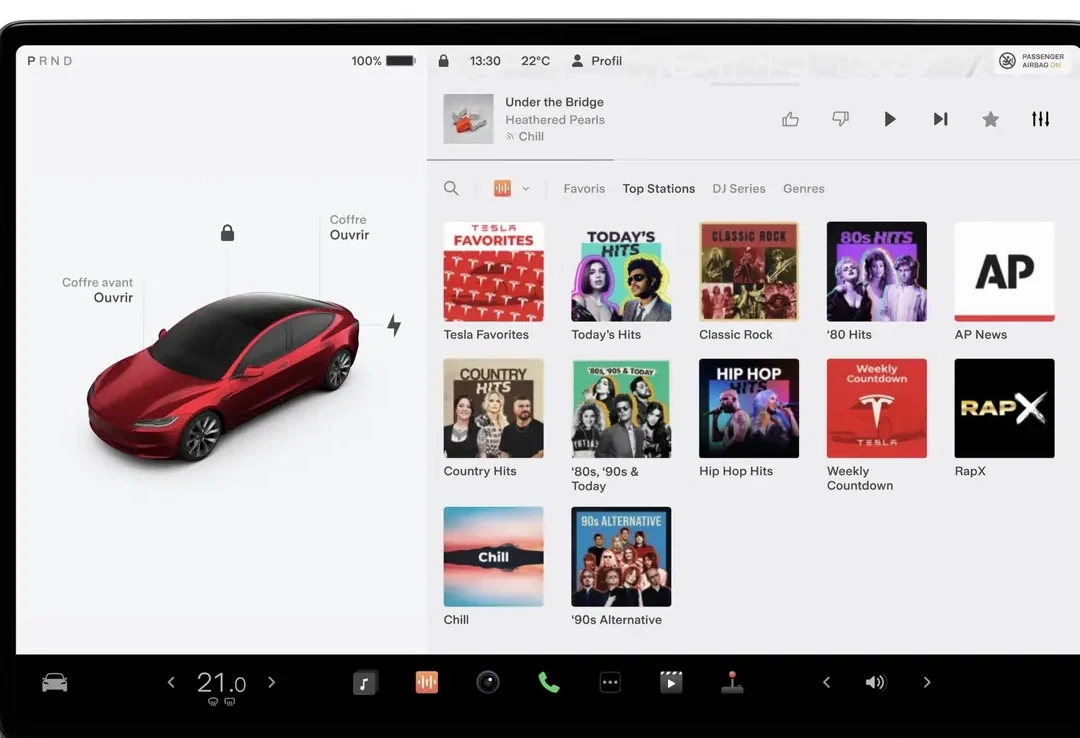Switch to the DJ Series tab
The image size is (1080, 738).
738,188
